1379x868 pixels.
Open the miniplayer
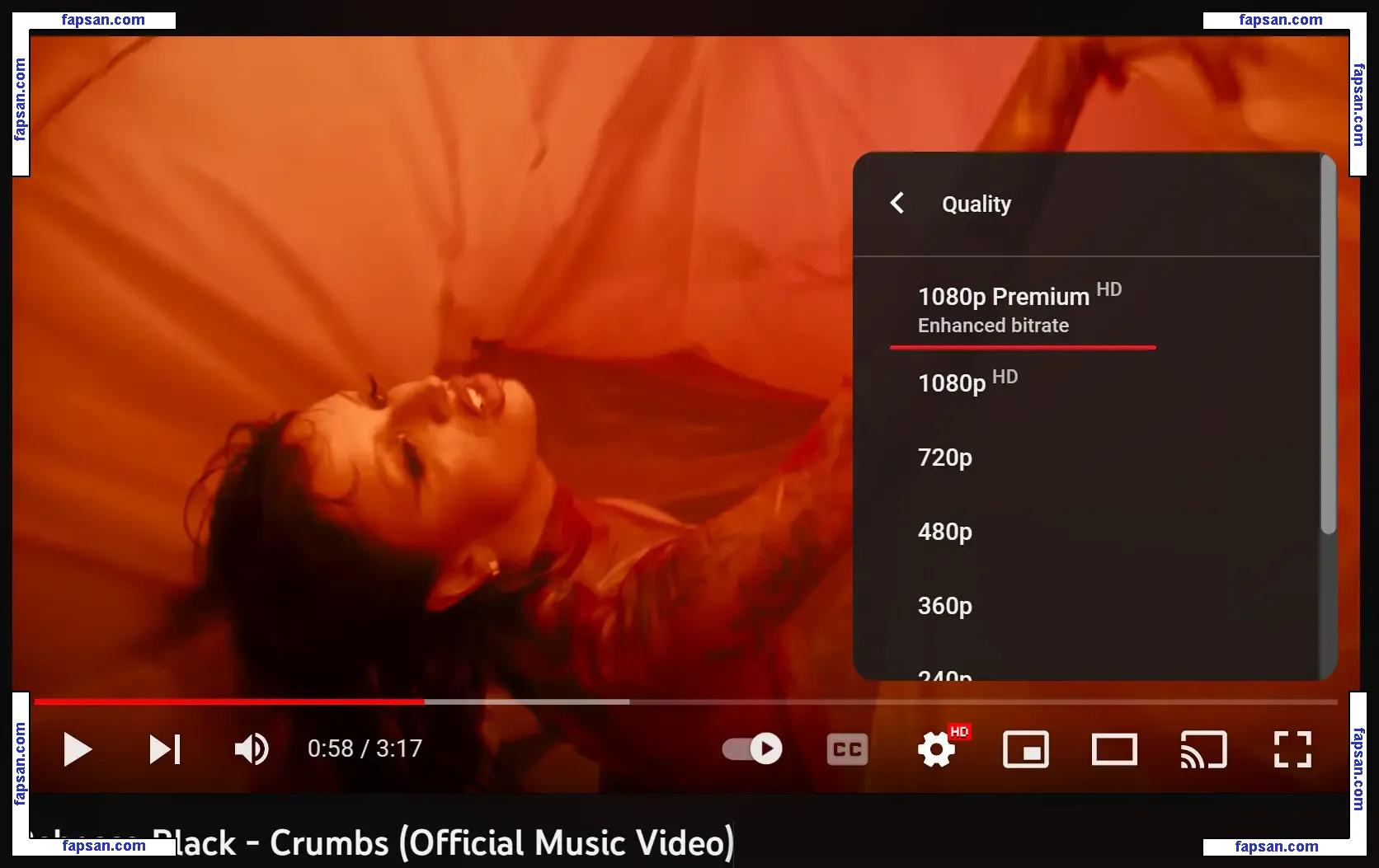(x=1026, y=749)
